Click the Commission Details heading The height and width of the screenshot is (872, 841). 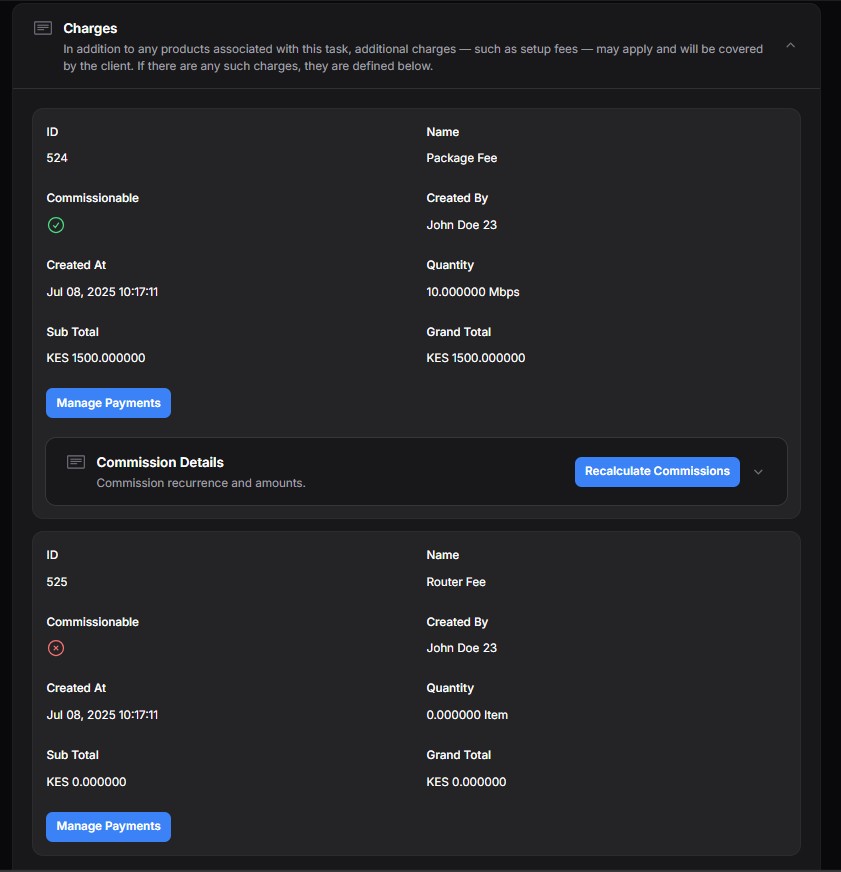click(160, 463)
